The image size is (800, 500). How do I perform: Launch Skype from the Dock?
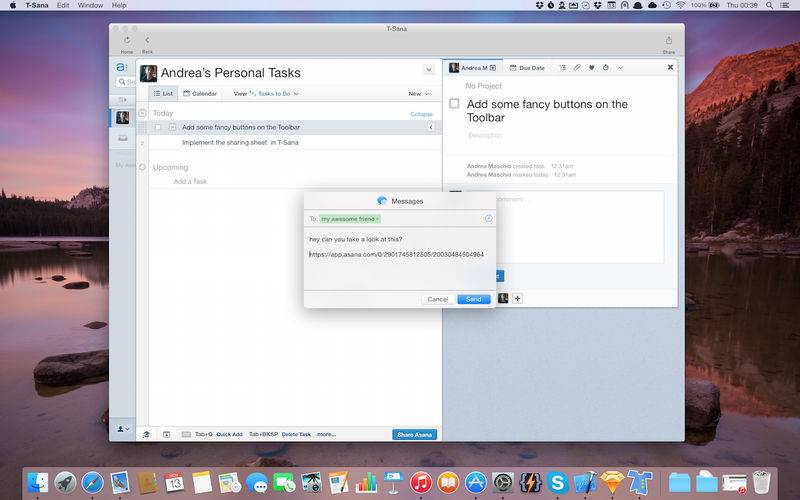557,482
